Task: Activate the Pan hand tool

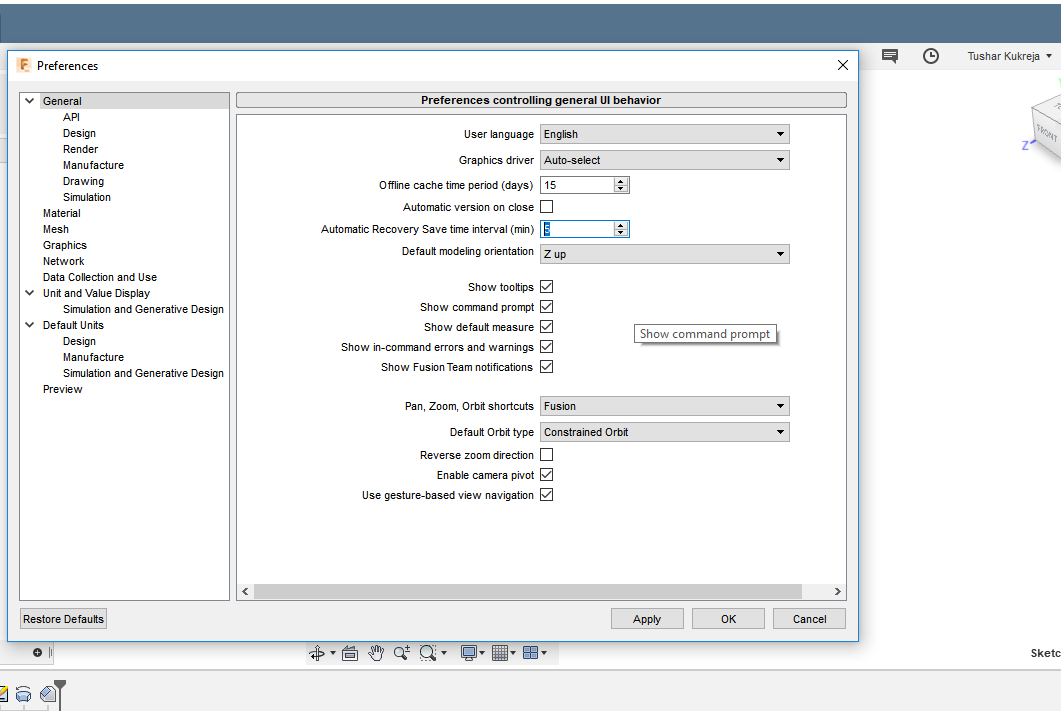Action: (376, 653)
